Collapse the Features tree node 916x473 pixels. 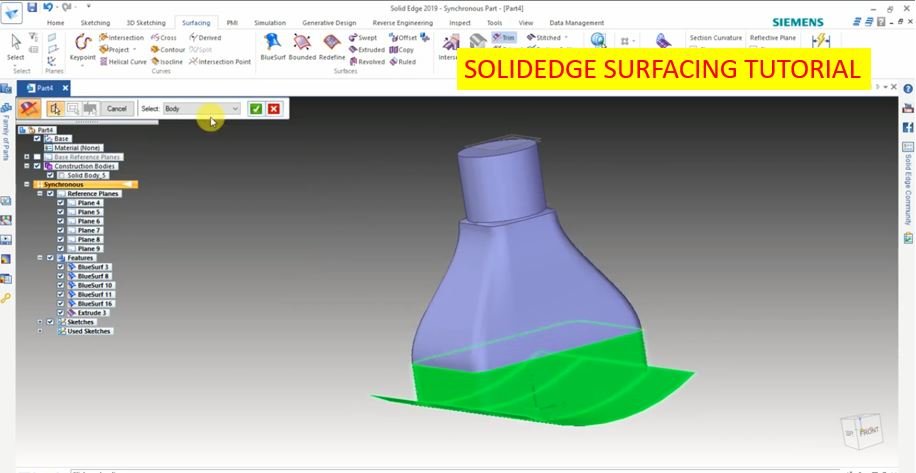pos(40,258)
